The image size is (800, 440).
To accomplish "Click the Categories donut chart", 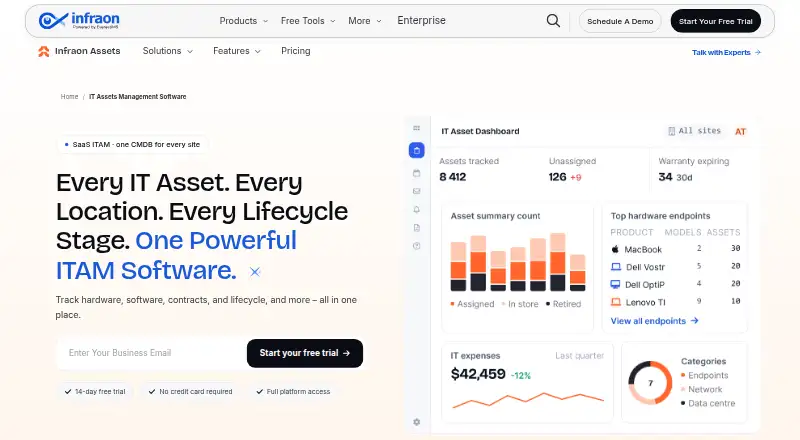I will click(650, 383).
